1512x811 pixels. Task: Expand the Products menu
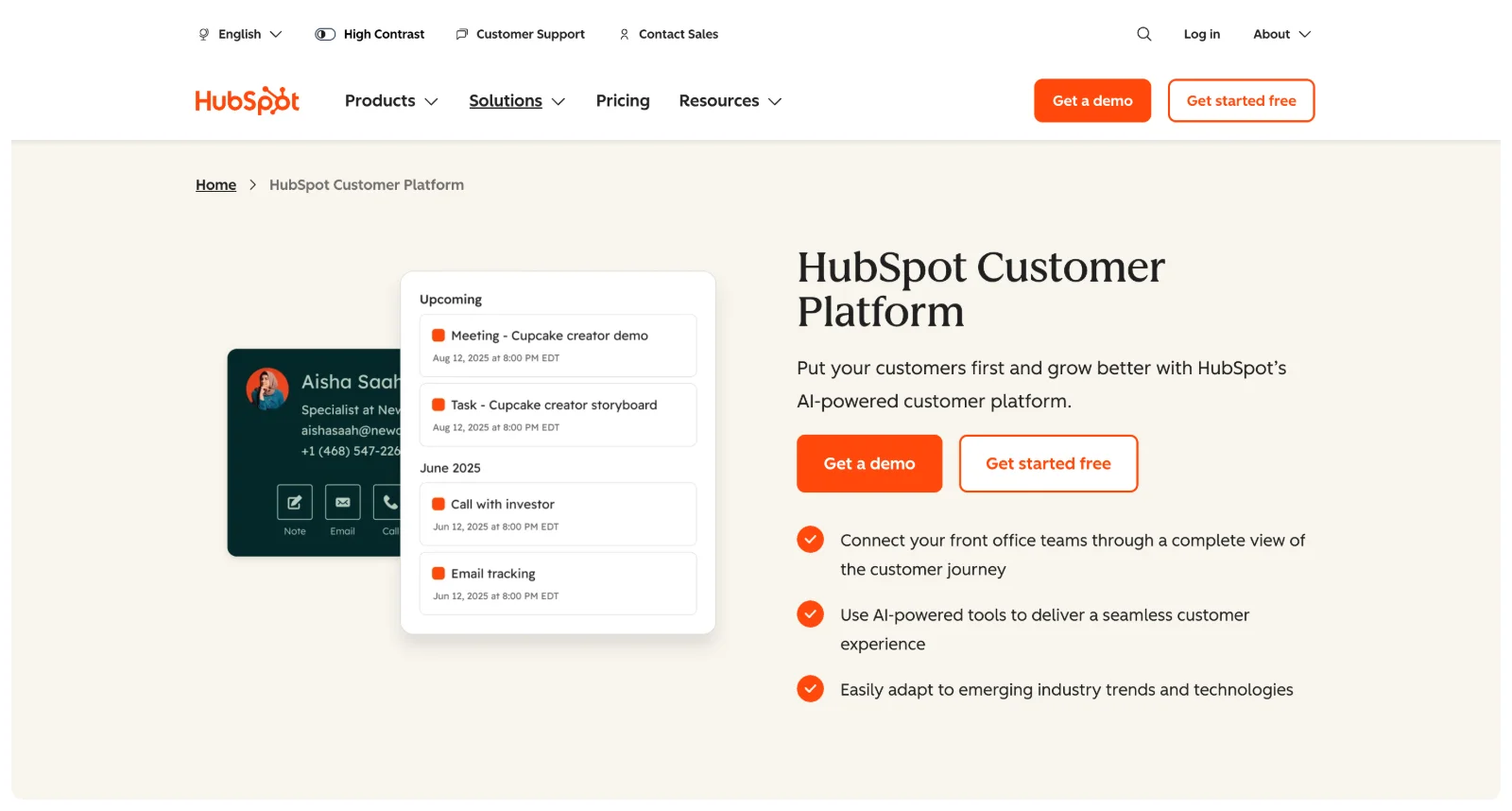pyautogui.click(x=391, y=100)
